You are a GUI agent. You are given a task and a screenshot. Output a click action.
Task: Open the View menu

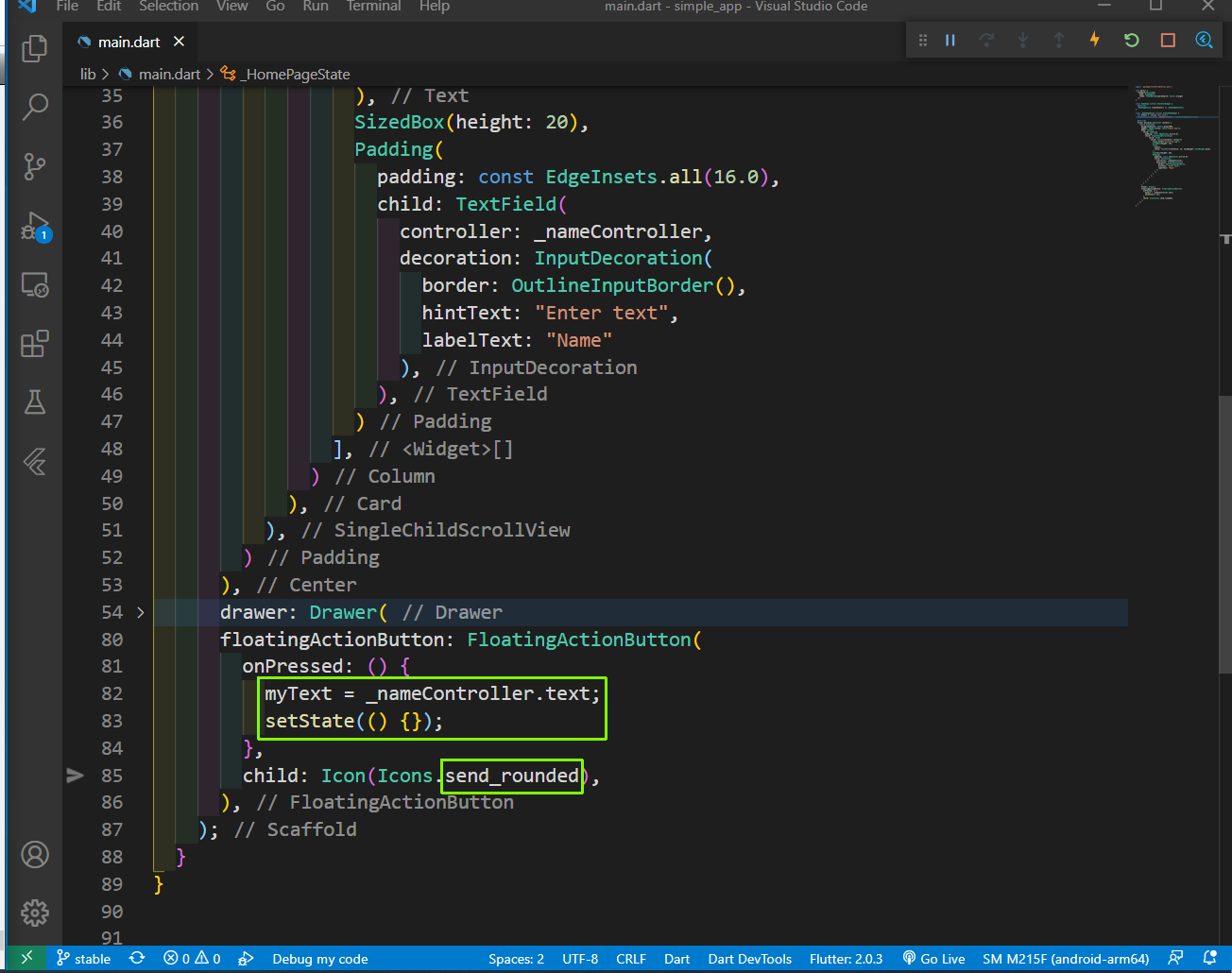232,6
